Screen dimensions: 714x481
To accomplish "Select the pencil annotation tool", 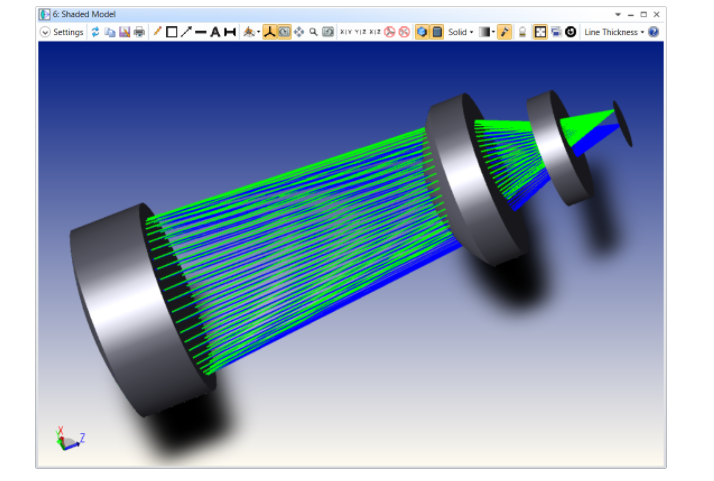I will point(157,31).
